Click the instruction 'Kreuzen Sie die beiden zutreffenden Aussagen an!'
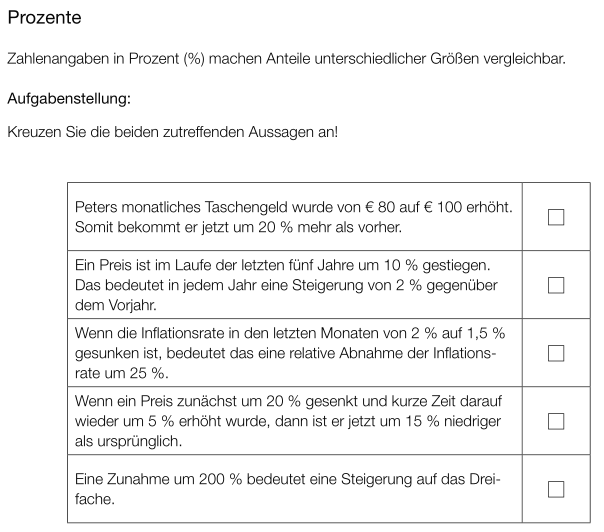This screenshot has height=532, width=604. click(x=172, y=131)
